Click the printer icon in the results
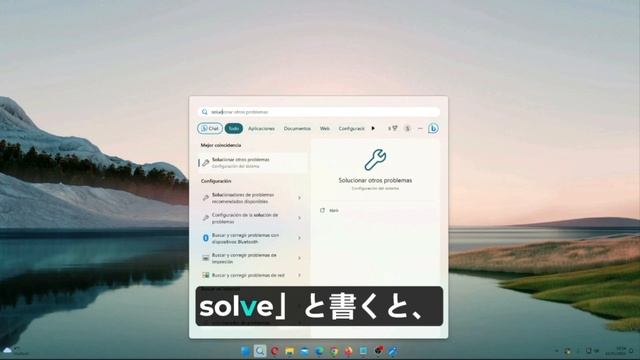This screenshot has height=360, width=640. coord(206,258)
